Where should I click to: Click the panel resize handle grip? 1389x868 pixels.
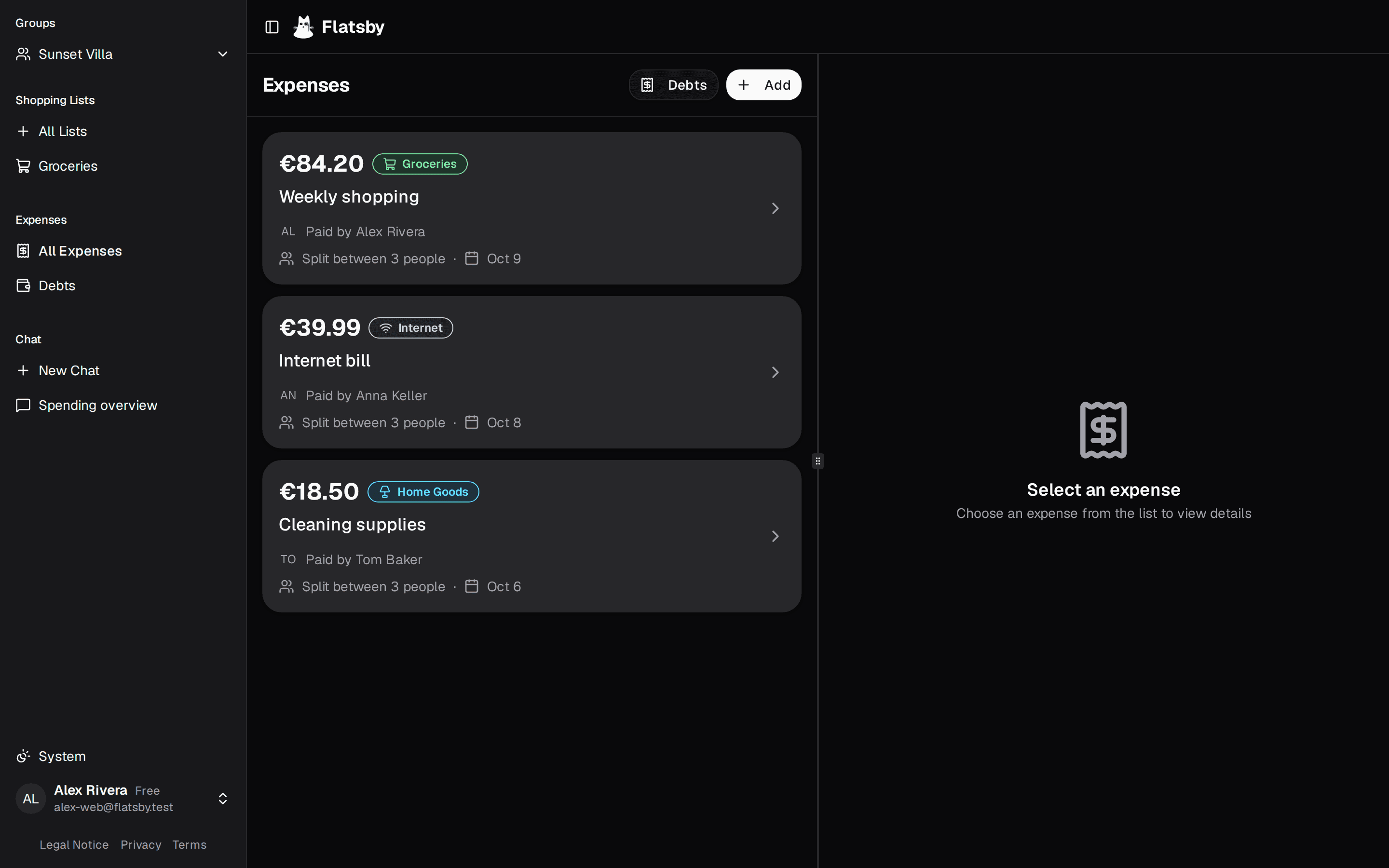818,461
